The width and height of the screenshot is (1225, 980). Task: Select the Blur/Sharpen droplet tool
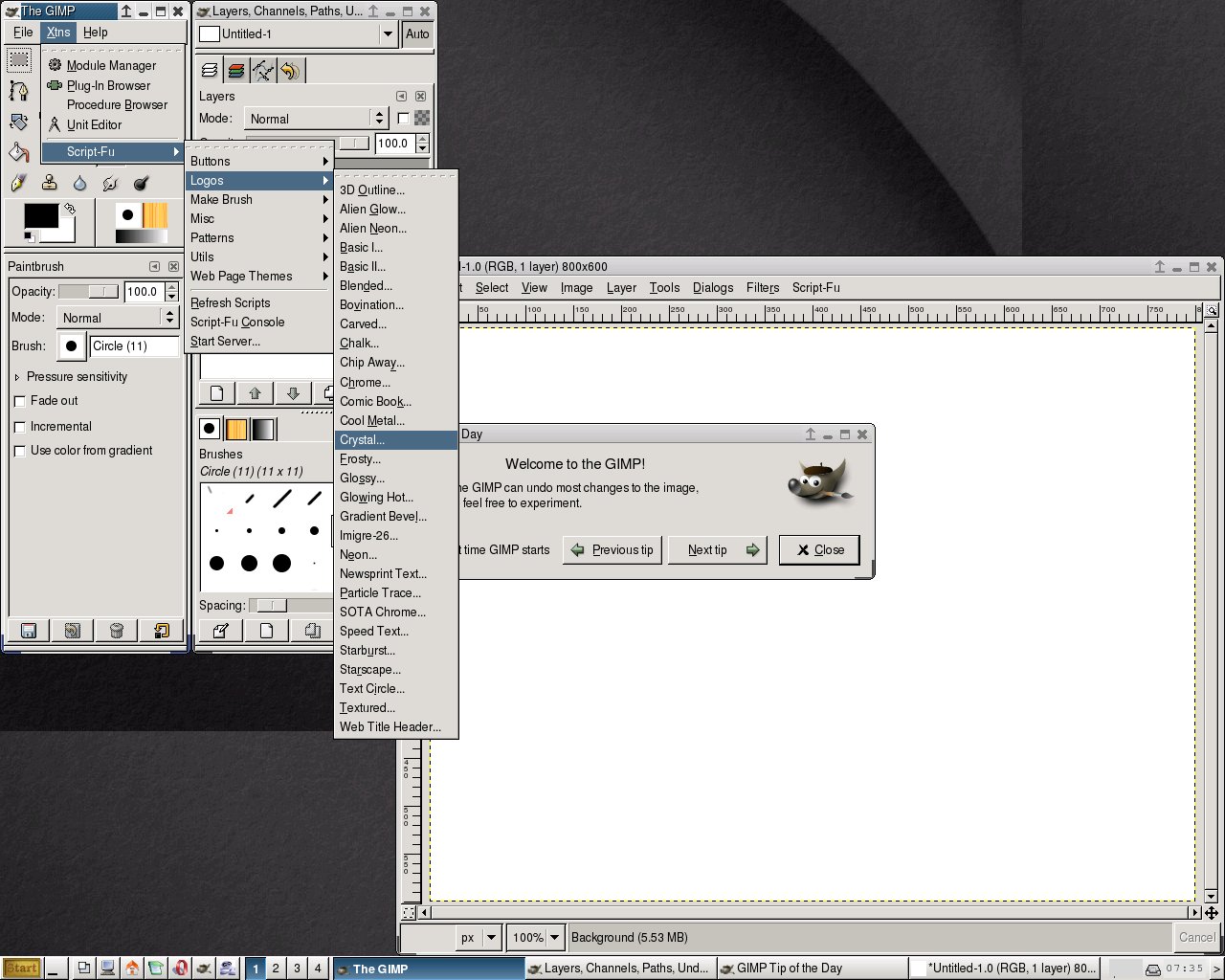pyautogui.click(x=80, y=183)
